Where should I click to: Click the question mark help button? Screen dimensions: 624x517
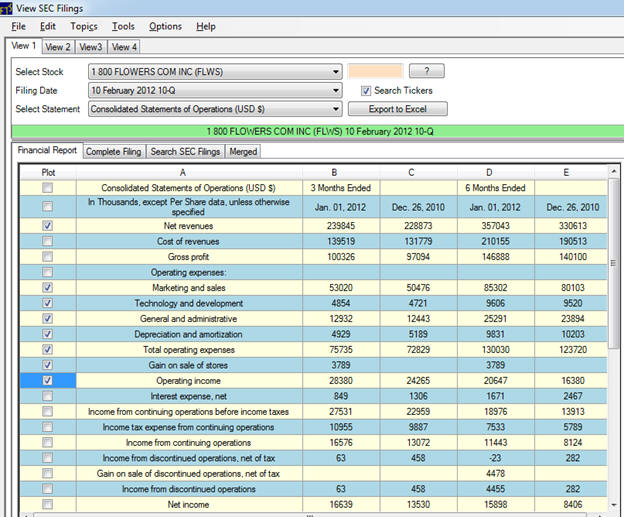[427, 71]
